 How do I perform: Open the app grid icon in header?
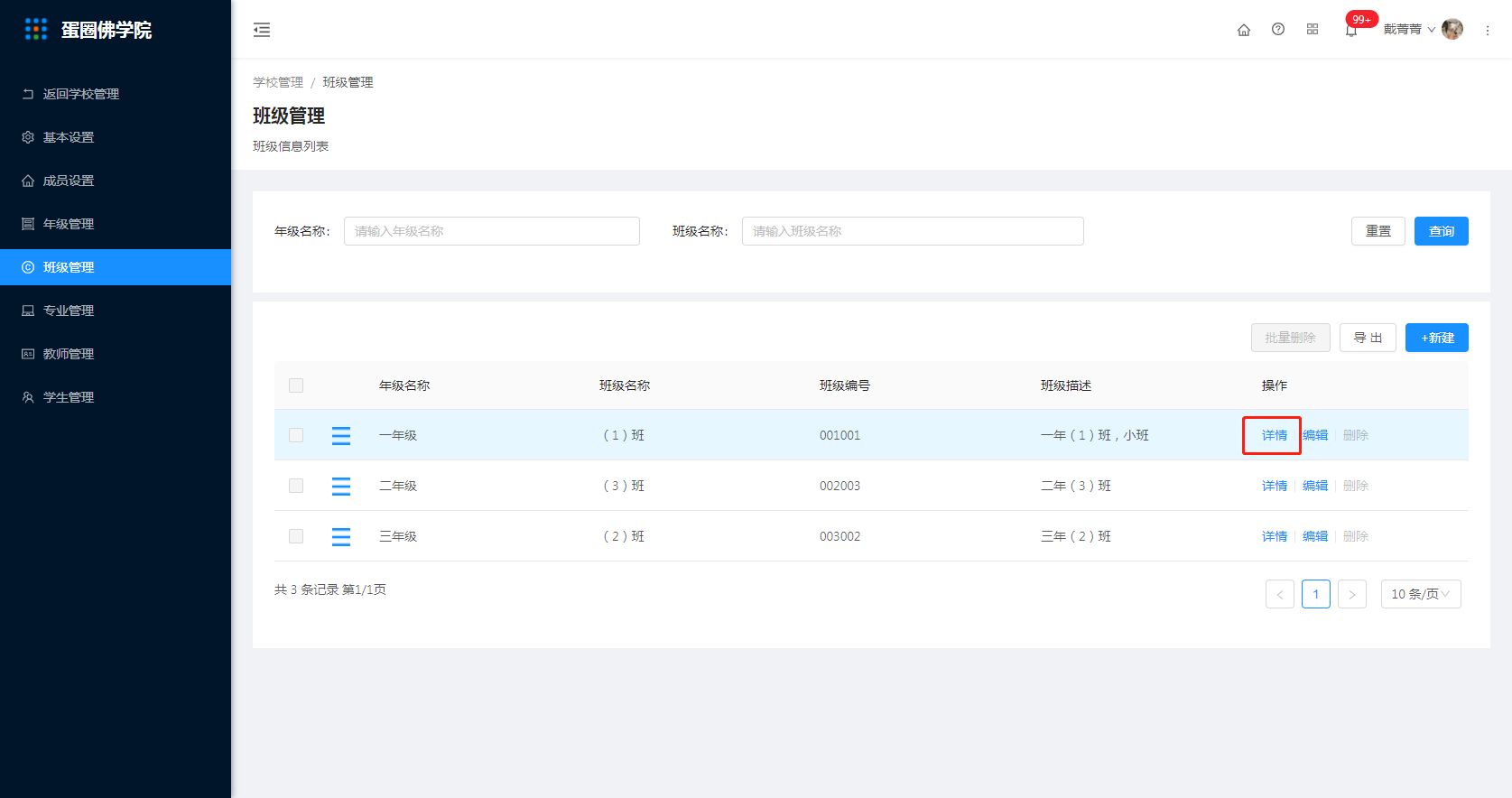pyautogui.click(x=1313, y=29)
